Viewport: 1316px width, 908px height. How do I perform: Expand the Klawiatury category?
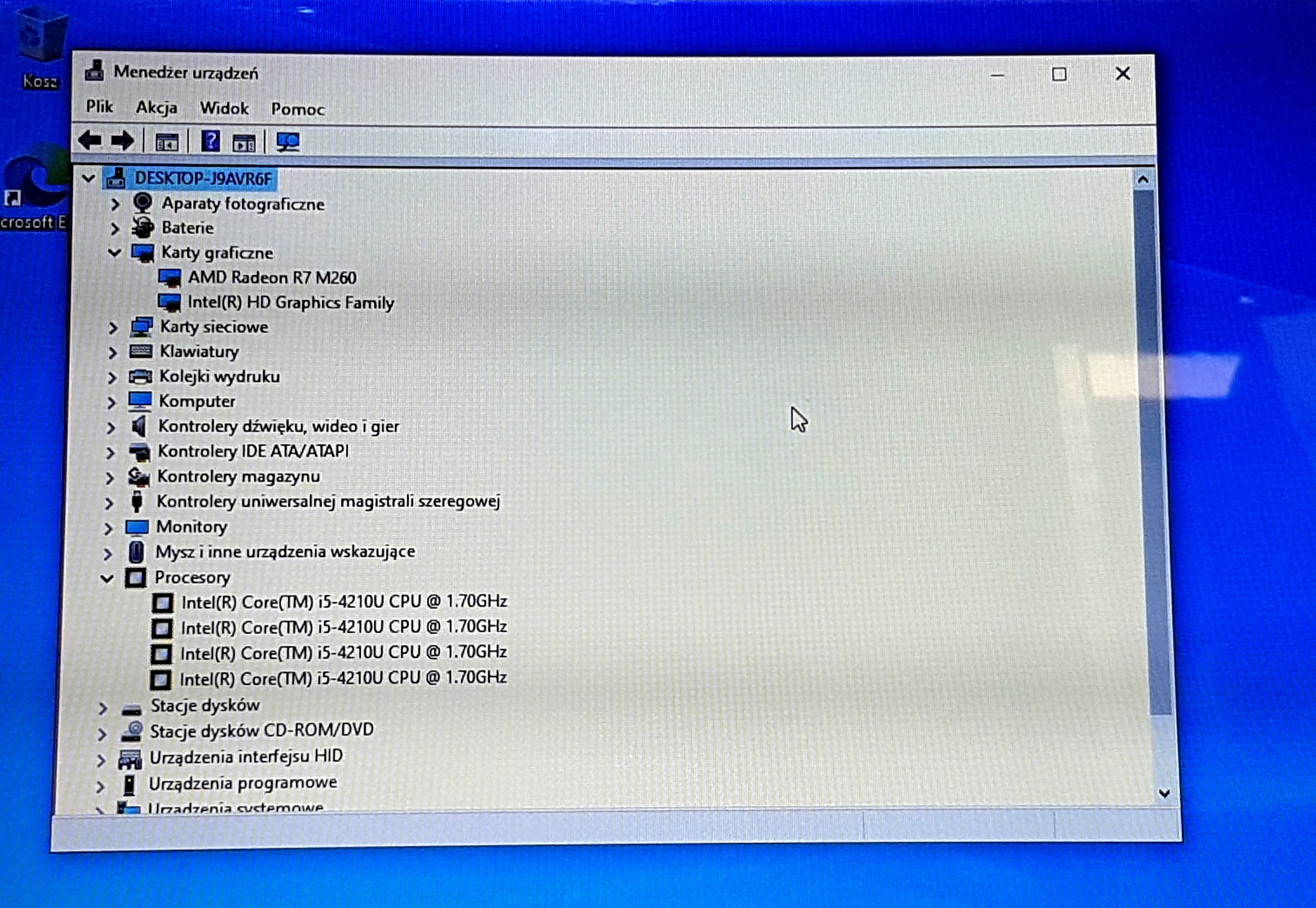112,353
